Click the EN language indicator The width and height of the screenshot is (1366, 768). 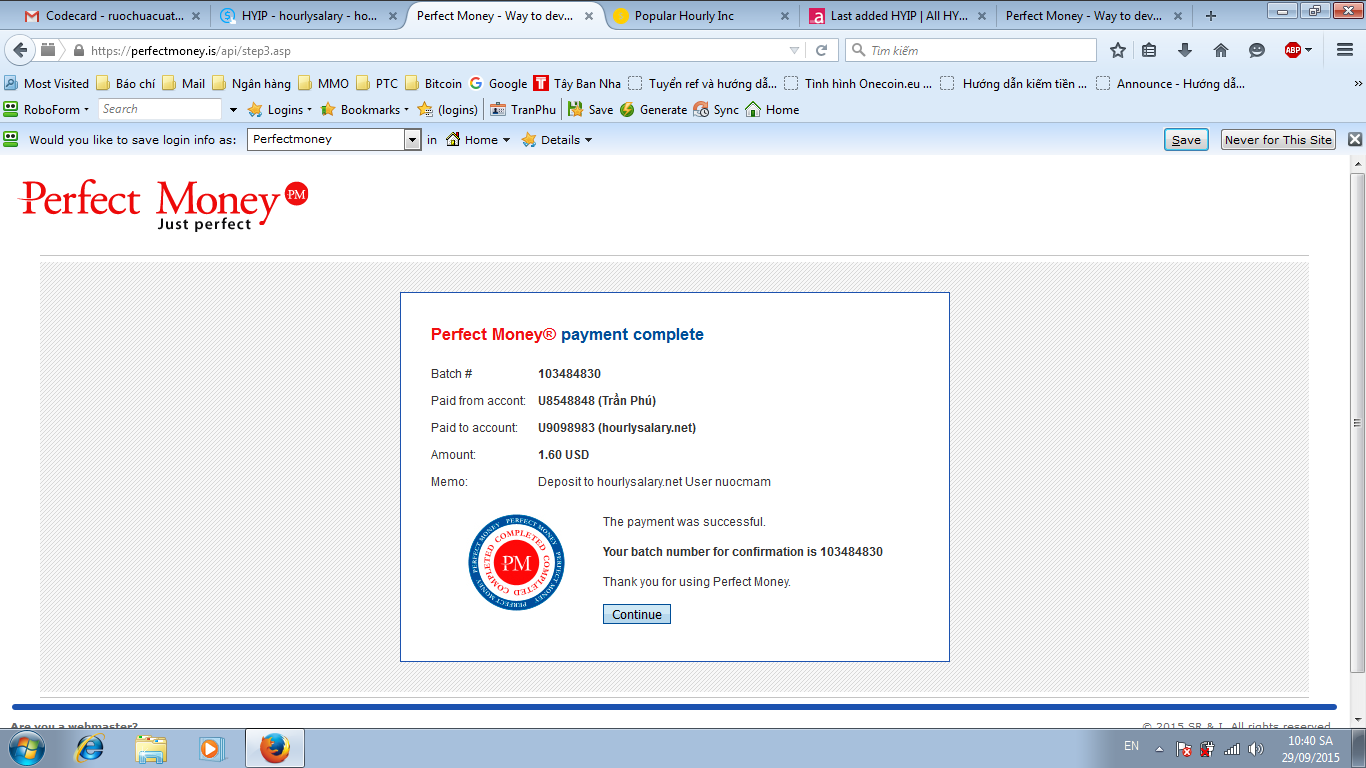(x=1131, y=746)
